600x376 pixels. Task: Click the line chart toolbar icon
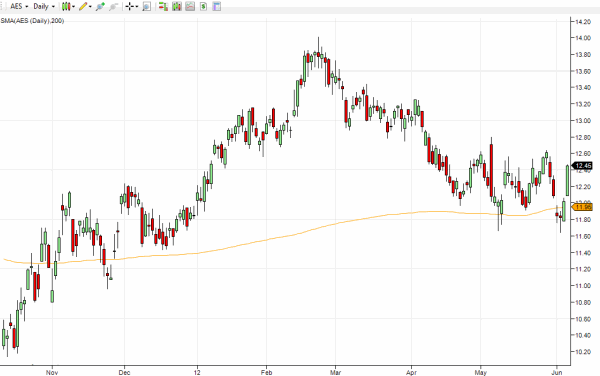pos(190,7)
